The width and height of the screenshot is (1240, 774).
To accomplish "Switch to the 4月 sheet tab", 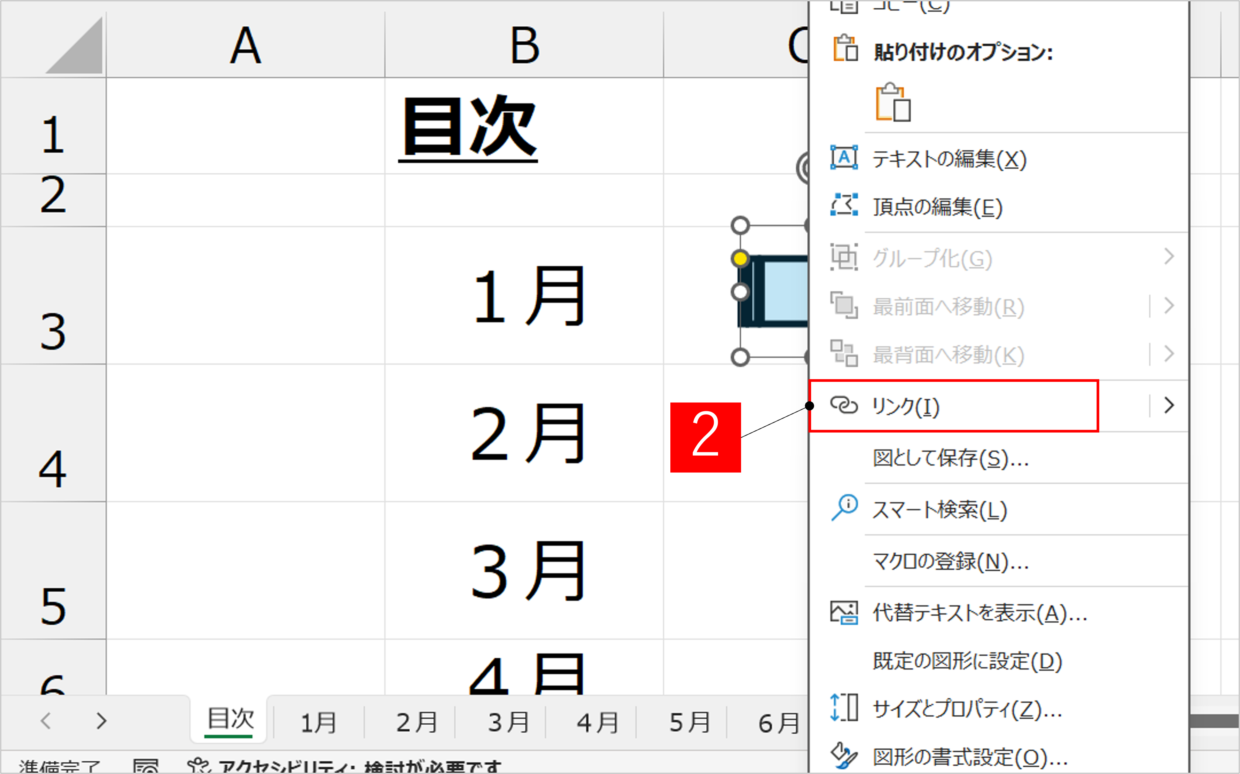I will pos(598,722).
